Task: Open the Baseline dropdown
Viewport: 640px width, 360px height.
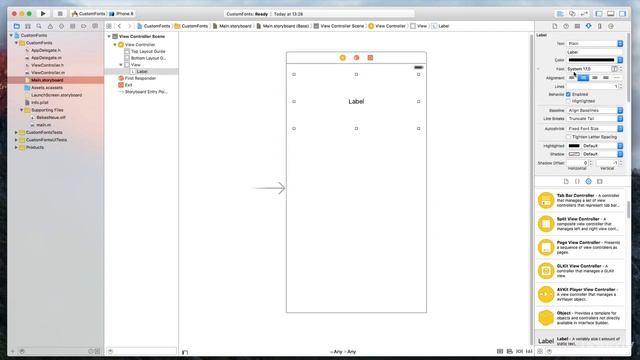Action: [x=595, y=110]
